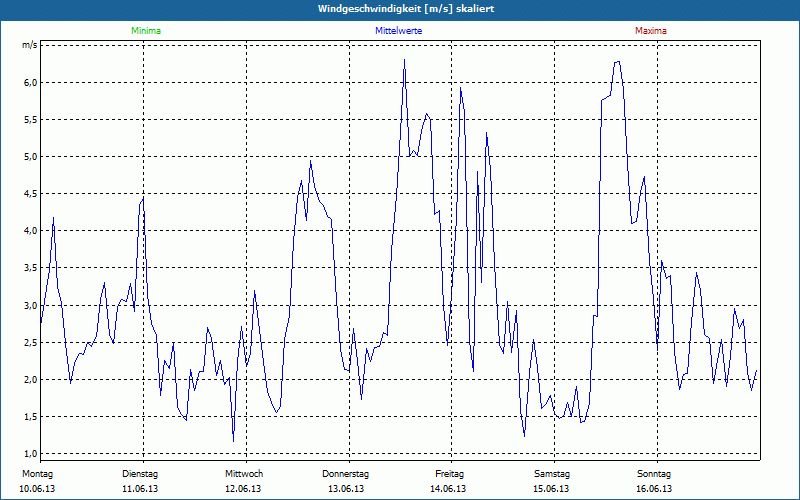This screenshot has height=500, width=800.
Task: Click the chart title Windgeschwindigkeit [m/s] skaliert
Action: coord(406,9)
